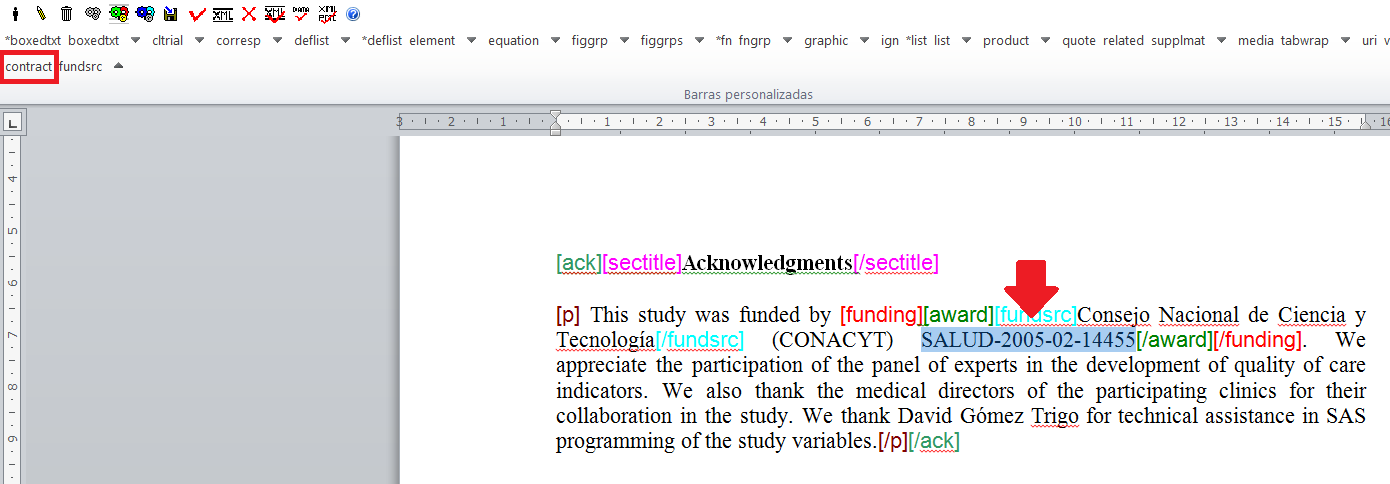Expand dropdown arrow after boxedtxt
Image resolution: width=1390 pixels, height=484 pixels.
[134, 41]
